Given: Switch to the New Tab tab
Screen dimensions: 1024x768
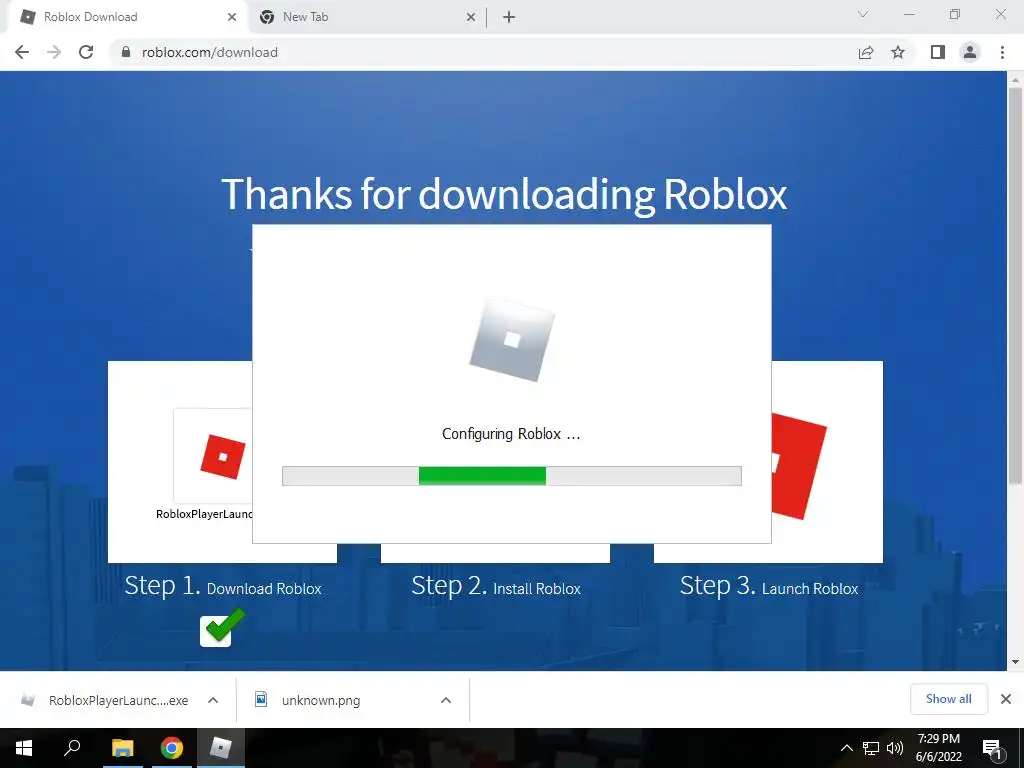Looking at the screenshot, I should (367, 17).
